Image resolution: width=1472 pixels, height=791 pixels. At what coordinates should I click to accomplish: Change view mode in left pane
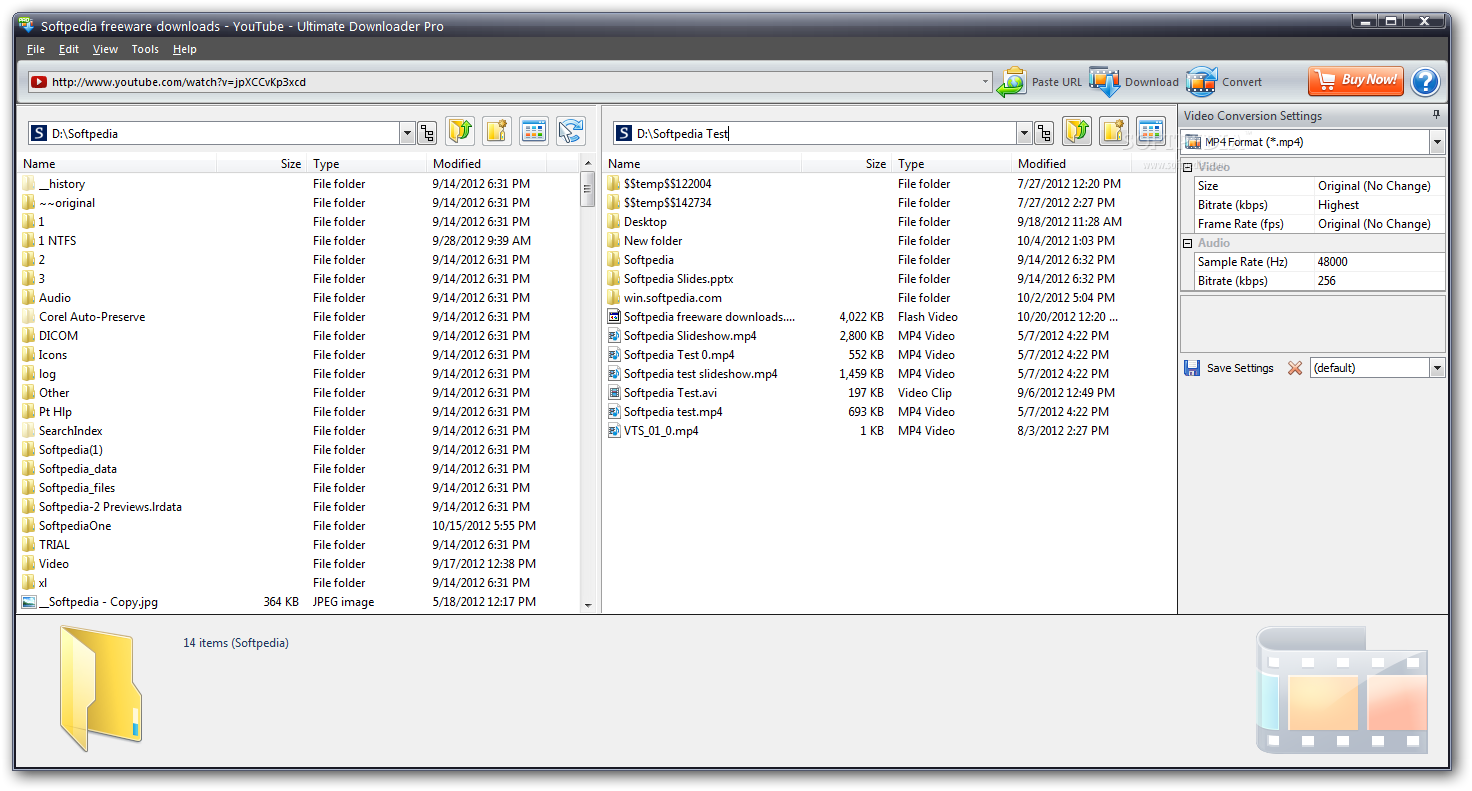(x=534, y=131)
